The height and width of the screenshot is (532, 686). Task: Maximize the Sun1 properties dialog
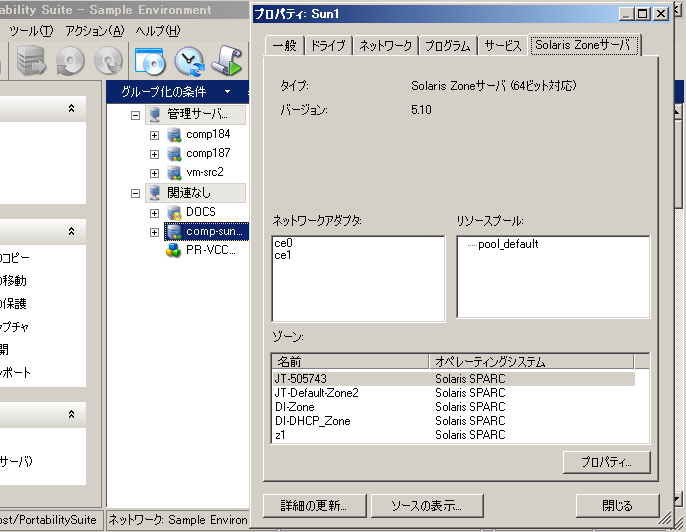(643, 14)
